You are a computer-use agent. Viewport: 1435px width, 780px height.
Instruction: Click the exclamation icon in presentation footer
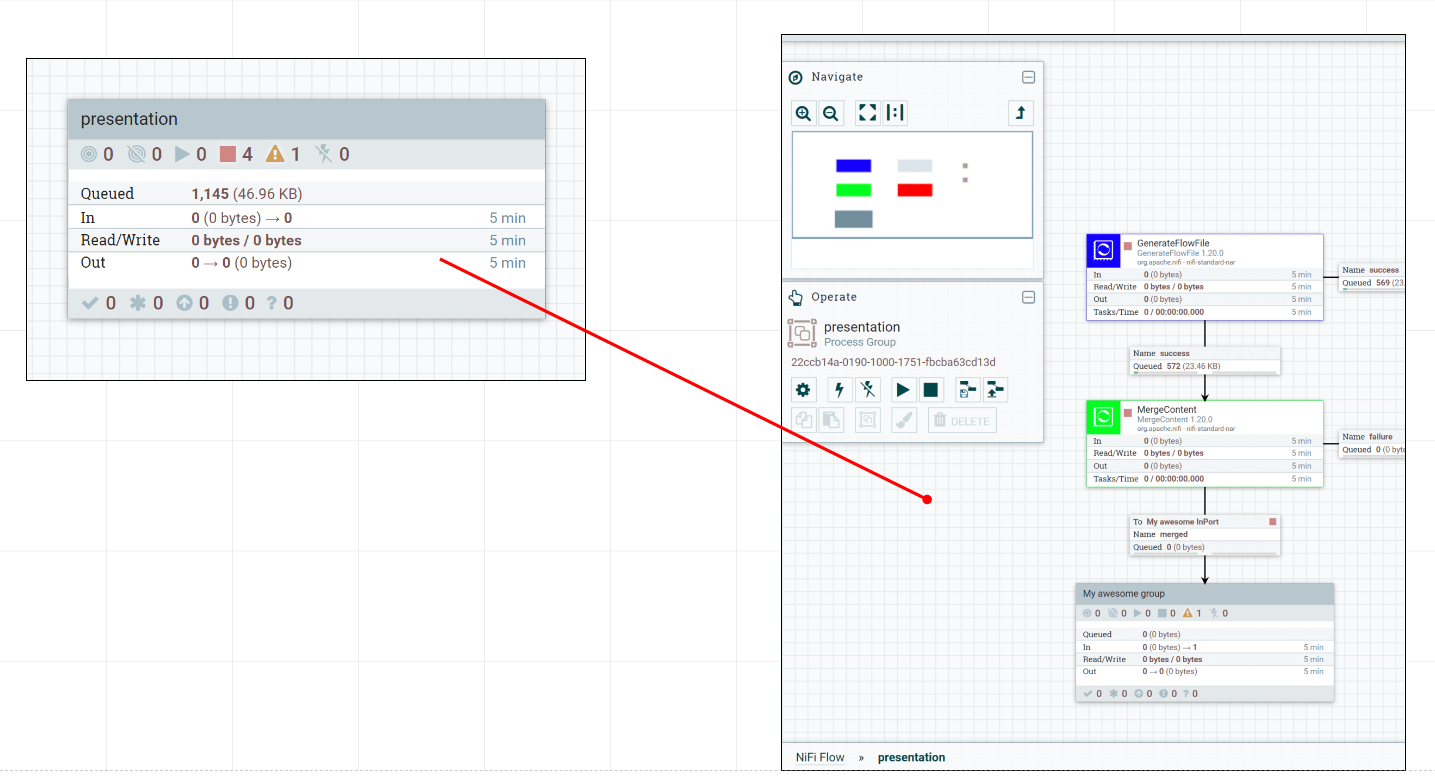[231, 303]
